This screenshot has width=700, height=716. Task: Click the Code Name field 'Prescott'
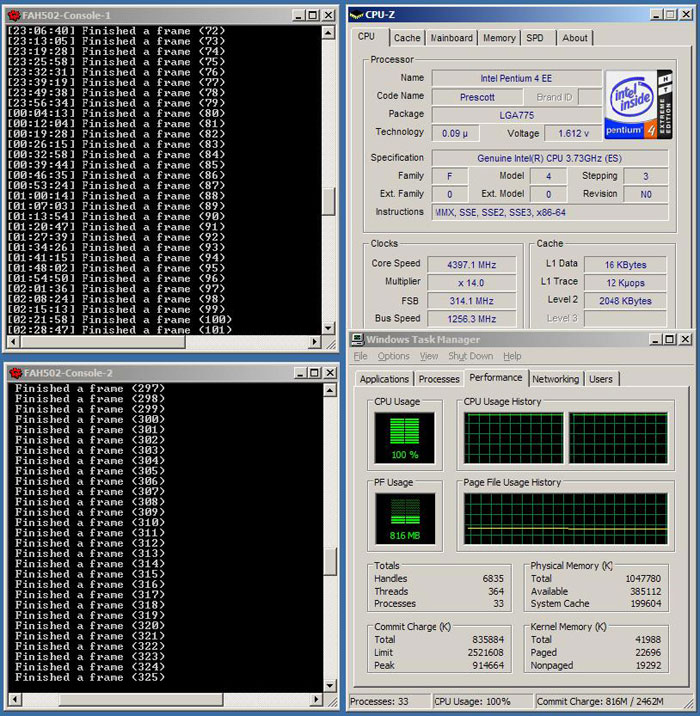click(477, 97)
